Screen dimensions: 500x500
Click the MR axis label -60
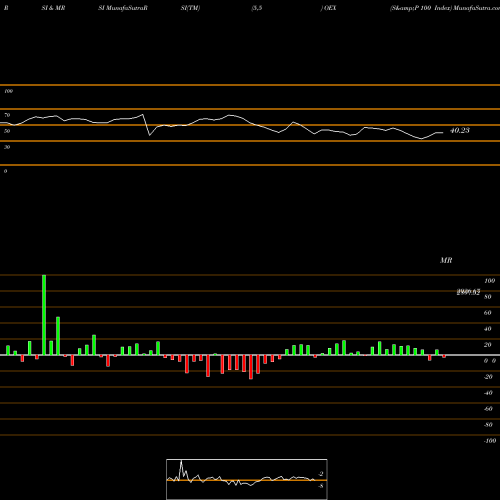[488, 409]
